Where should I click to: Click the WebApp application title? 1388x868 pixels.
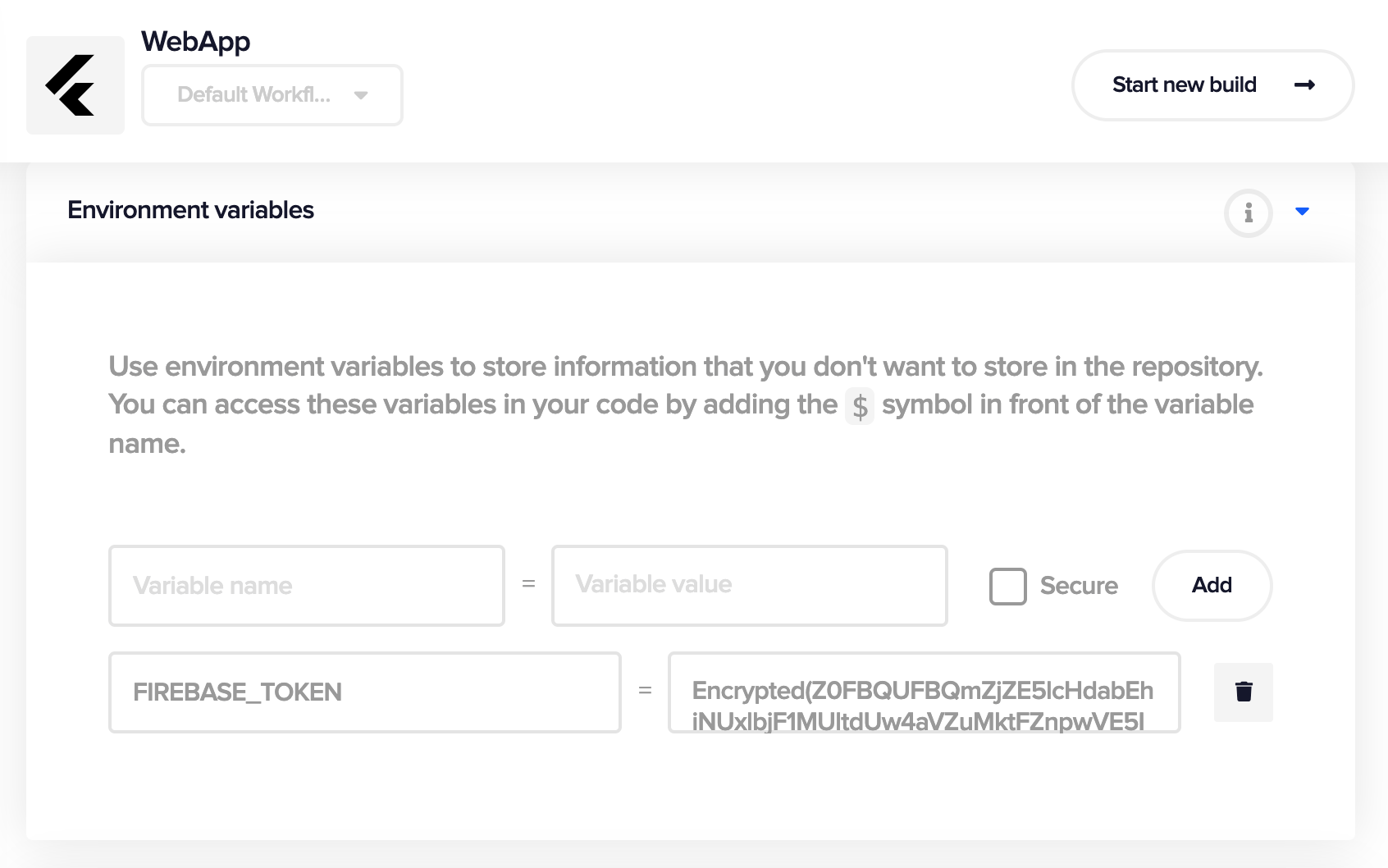[x=195, y=42]
